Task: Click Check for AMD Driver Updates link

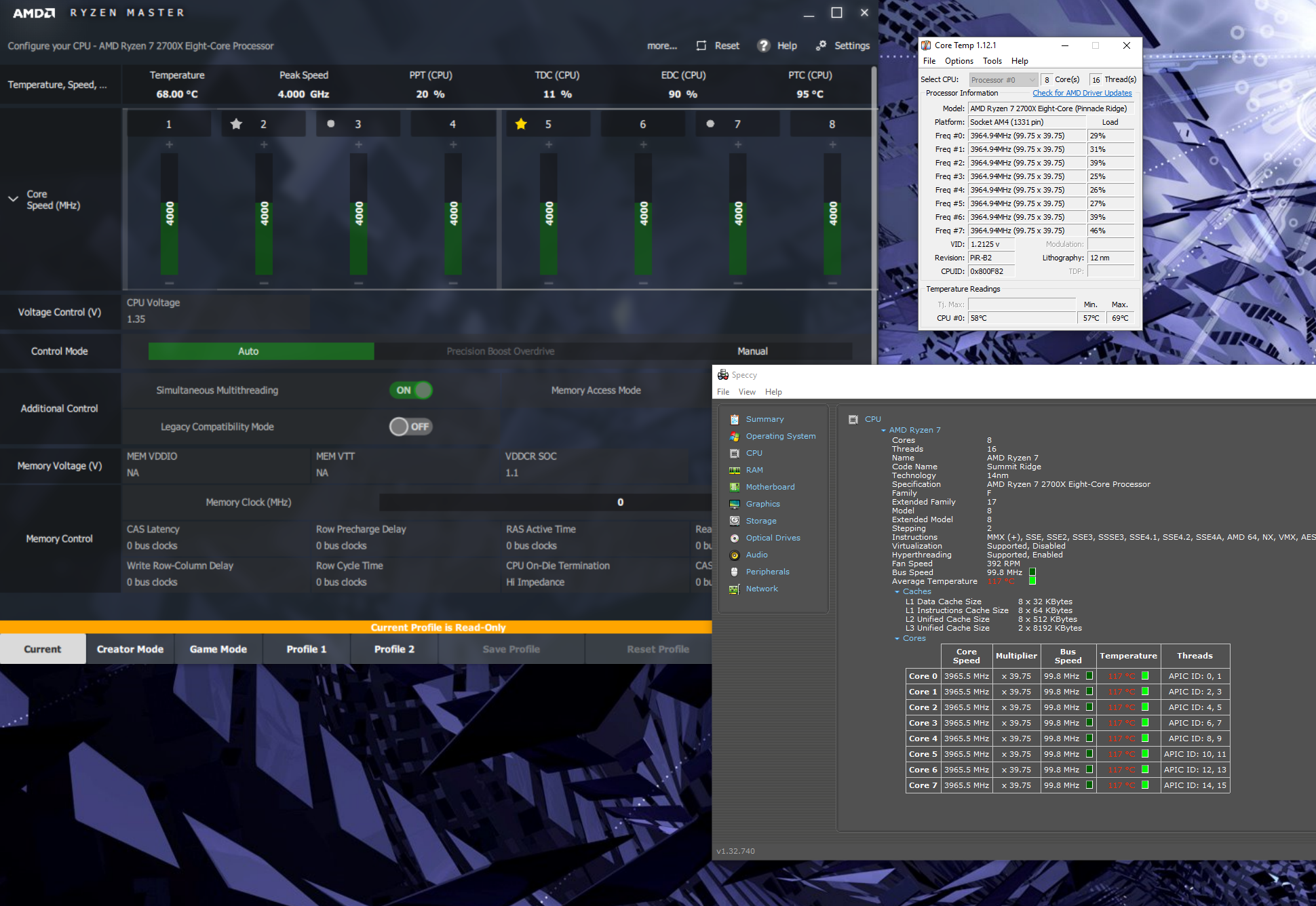Action: (x=1082, y=94)
